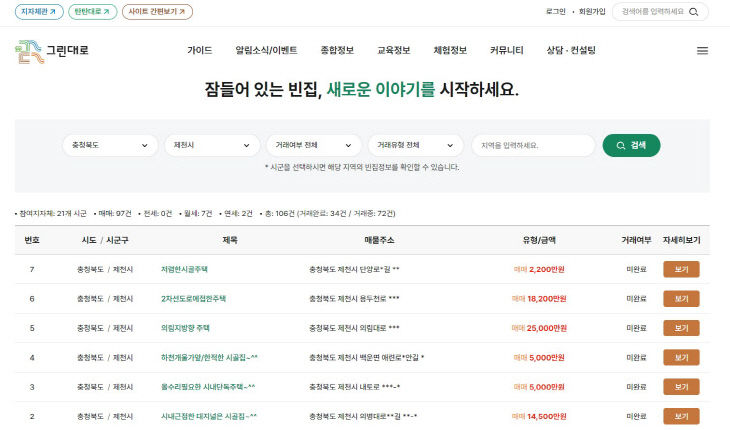Screen dimensions: 730x430
Task: Open the 가이드 menu
Action: pyautogui.click(x=200, y=50)
